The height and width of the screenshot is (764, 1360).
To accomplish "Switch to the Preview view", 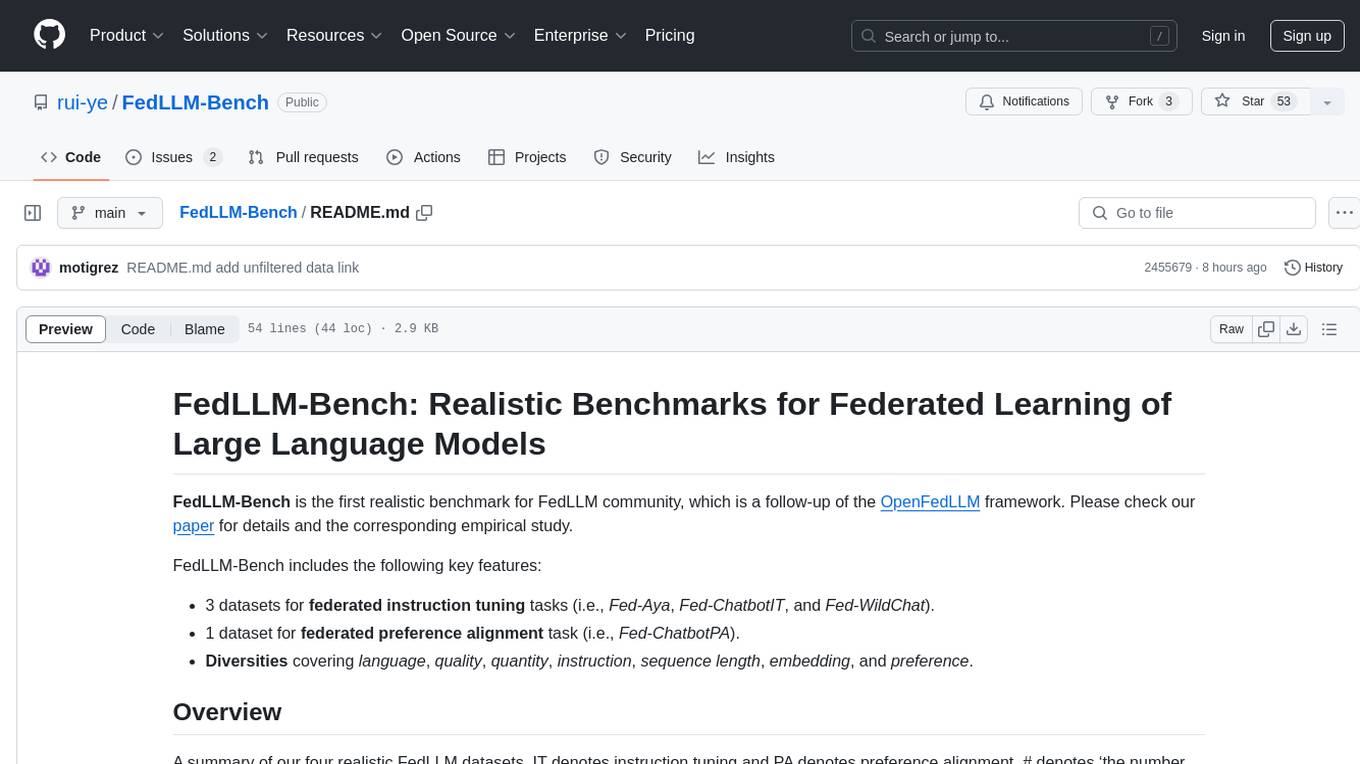I will coord(66,329).
